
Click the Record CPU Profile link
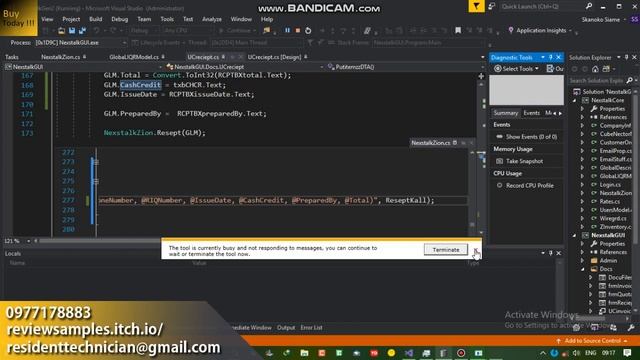530,186
